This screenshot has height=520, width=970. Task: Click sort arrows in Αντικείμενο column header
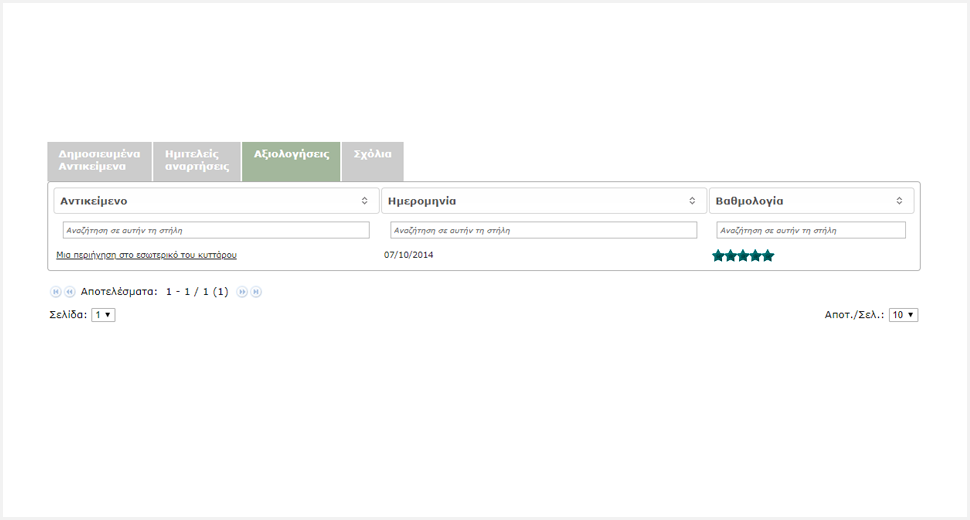365,201
